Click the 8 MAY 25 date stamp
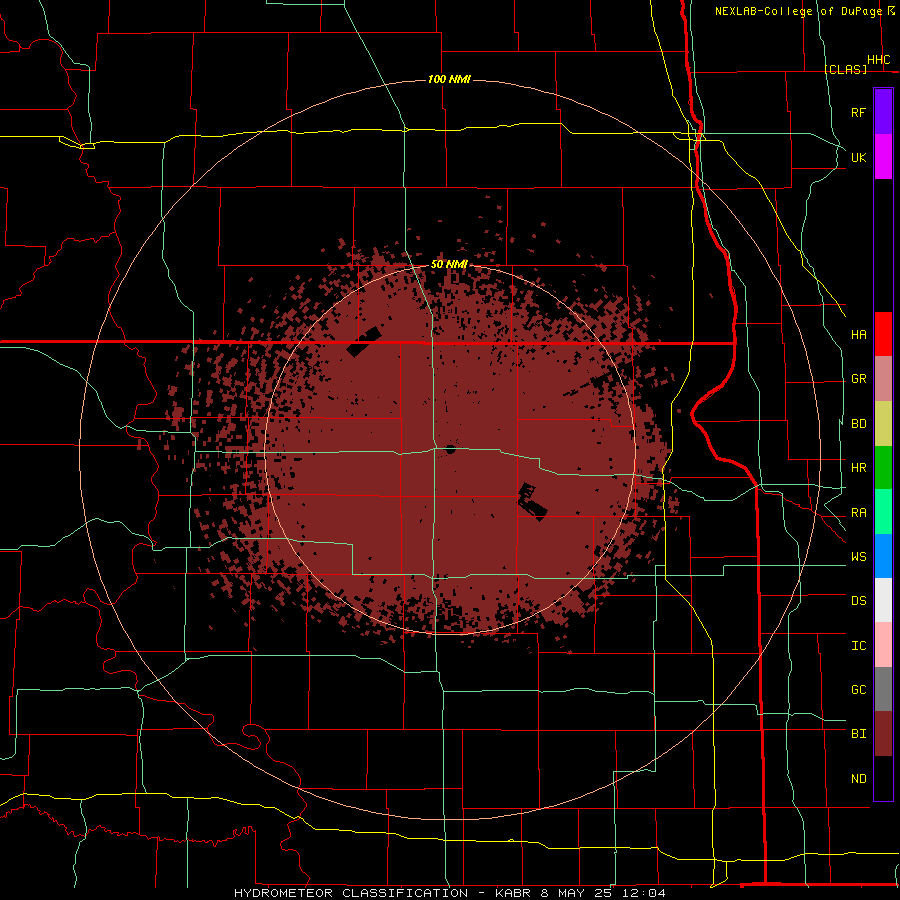This screenshot has height=900, width=900. 577,893
